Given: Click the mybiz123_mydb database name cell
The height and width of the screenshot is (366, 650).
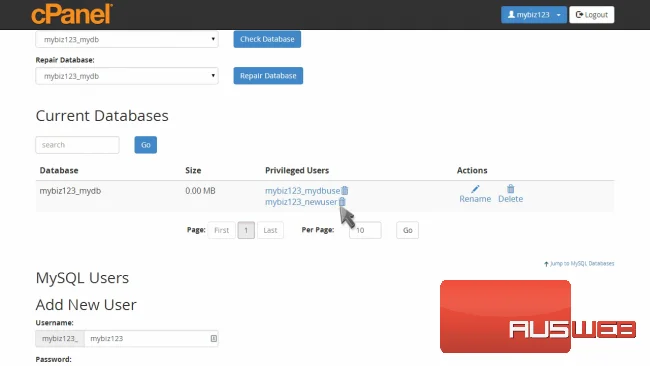Looking at the screenshot, I should (x=70, y=191).
